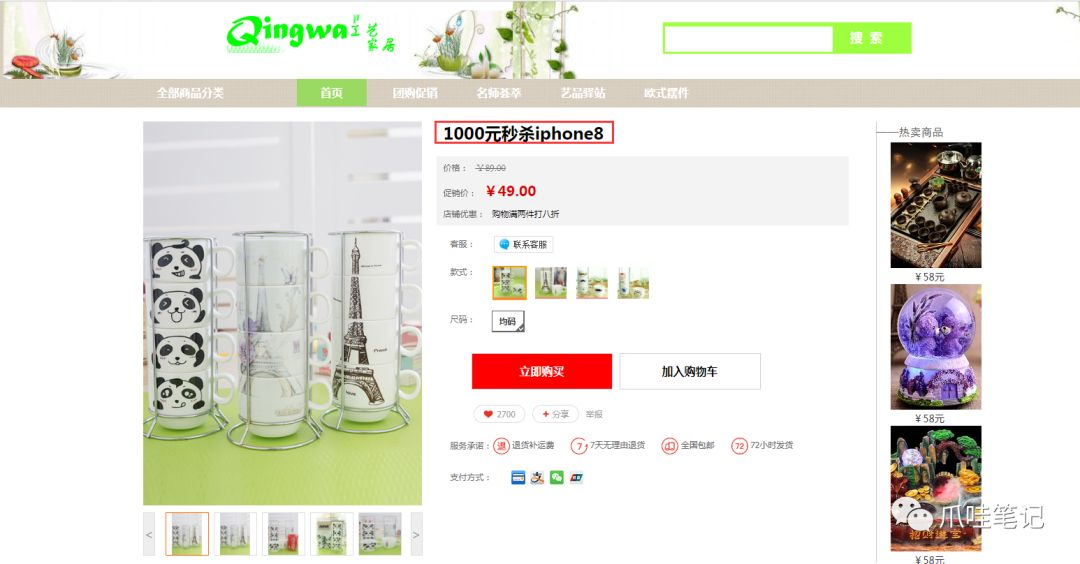Choose the WeChat Pay icon
Viewport: 1080px width, 564px height.
(x=557, y=478)
